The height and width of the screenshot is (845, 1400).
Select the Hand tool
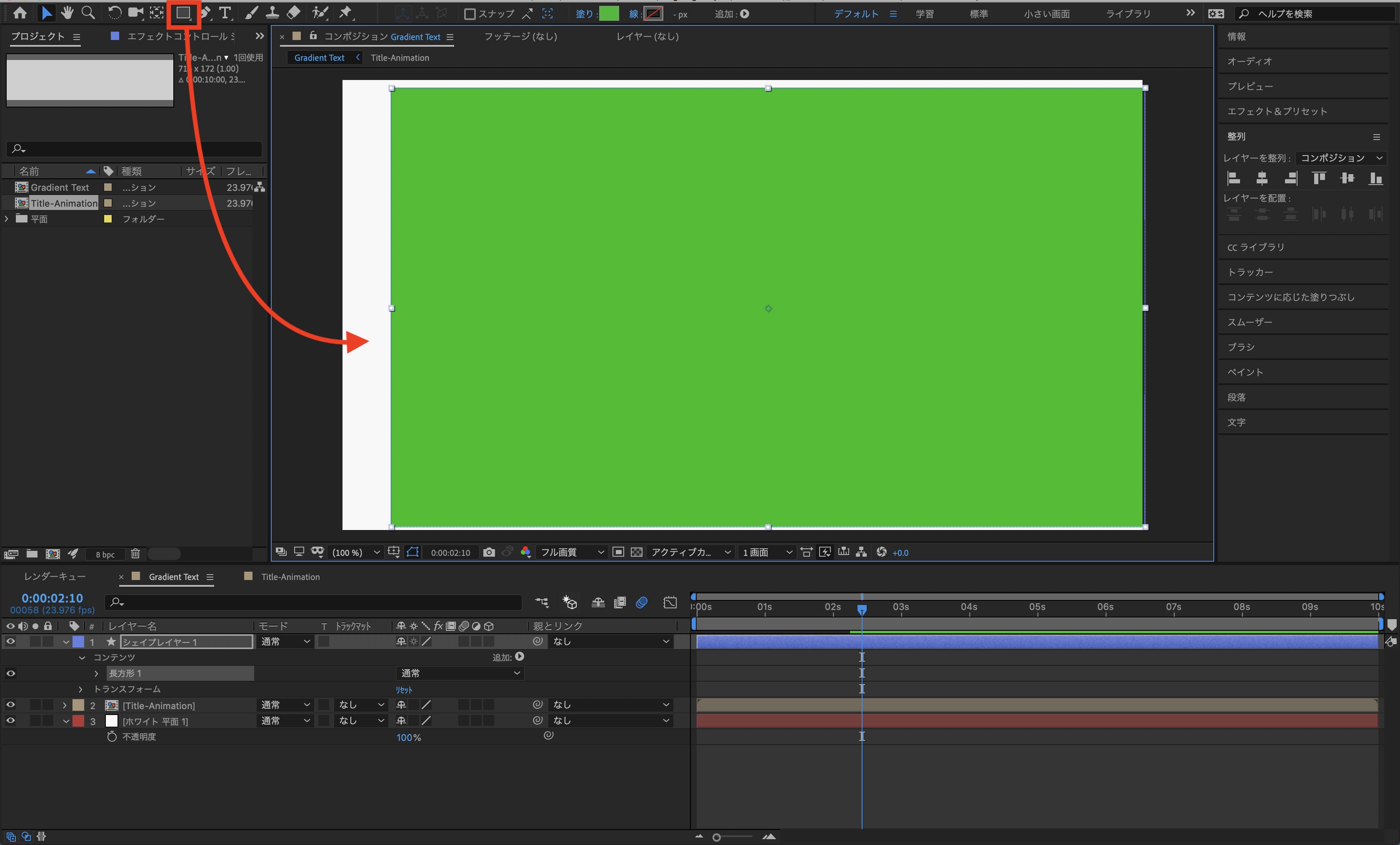(67, 13)
